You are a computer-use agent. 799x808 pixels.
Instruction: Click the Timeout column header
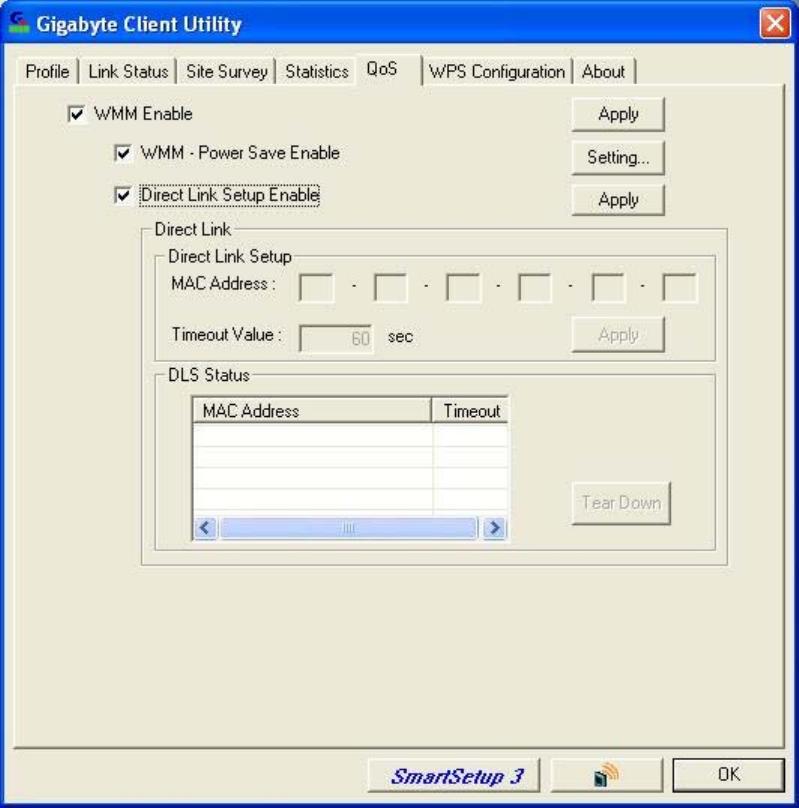[x=470, y=411]
